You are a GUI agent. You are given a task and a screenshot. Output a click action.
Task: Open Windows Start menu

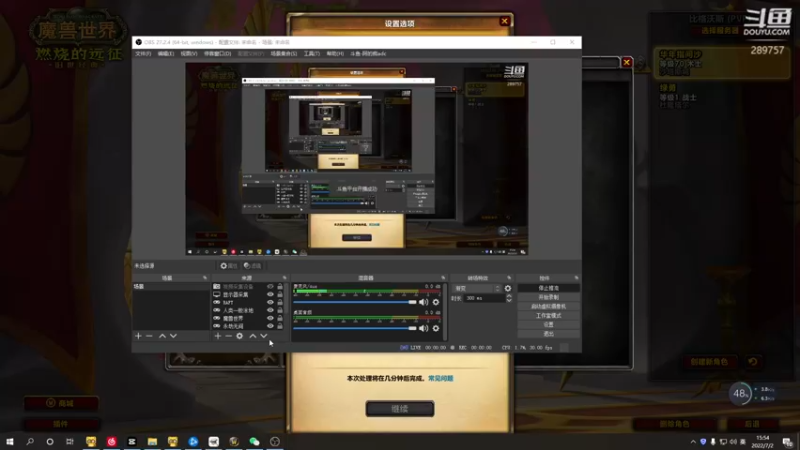[x=10, y=441]
